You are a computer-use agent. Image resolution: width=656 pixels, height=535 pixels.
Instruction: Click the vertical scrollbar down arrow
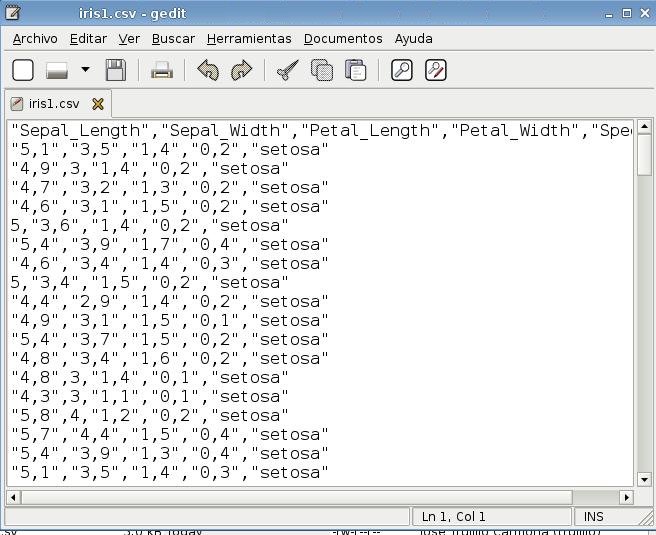(x=644, y=479)
